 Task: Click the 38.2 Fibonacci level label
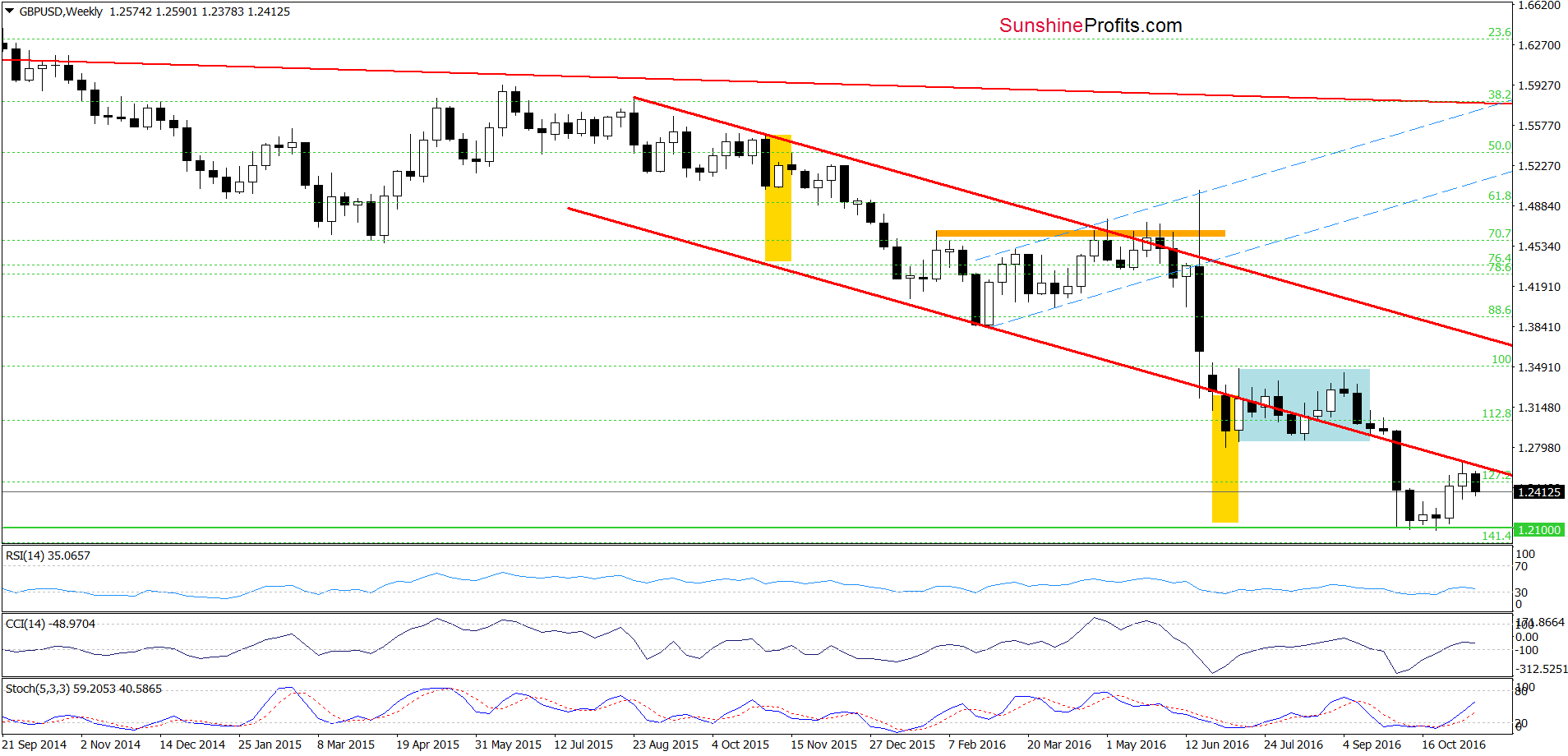pos(1499,94)
